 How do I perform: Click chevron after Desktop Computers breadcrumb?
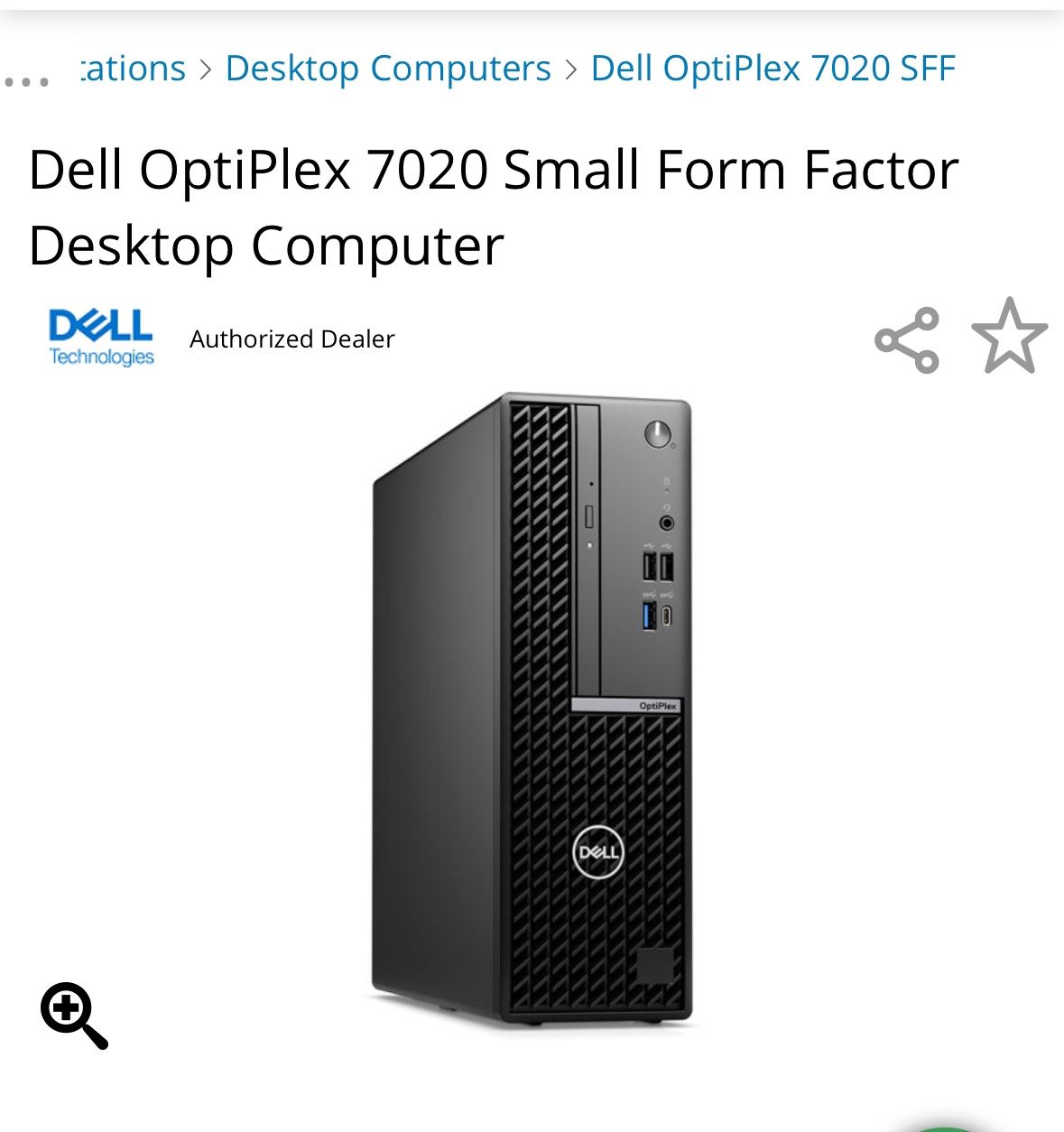570,70
